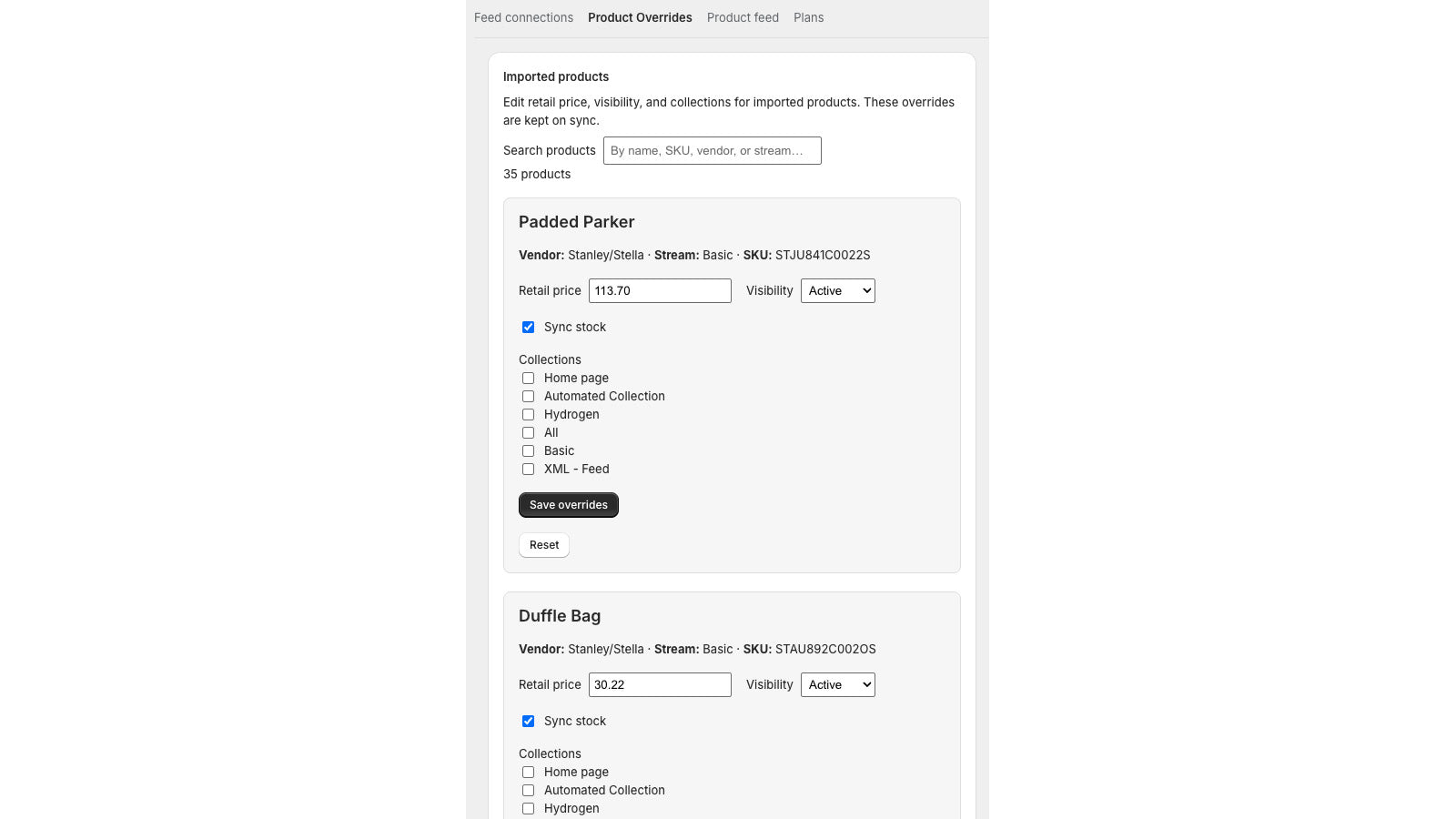Image resolution: width=1456 pixels, height=819 pixels.
Task: Open the Feed connections tab
Action: click(523, 17)
